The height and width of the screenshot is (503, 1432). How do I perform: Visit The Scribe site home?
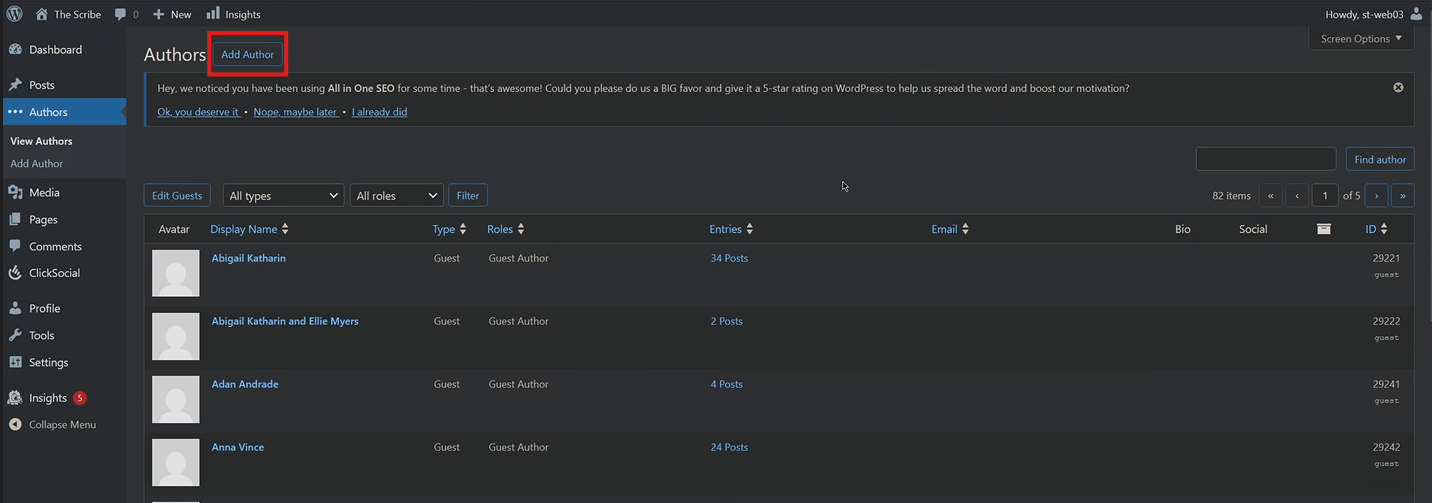pyautogui.click(x=68, y=14)
